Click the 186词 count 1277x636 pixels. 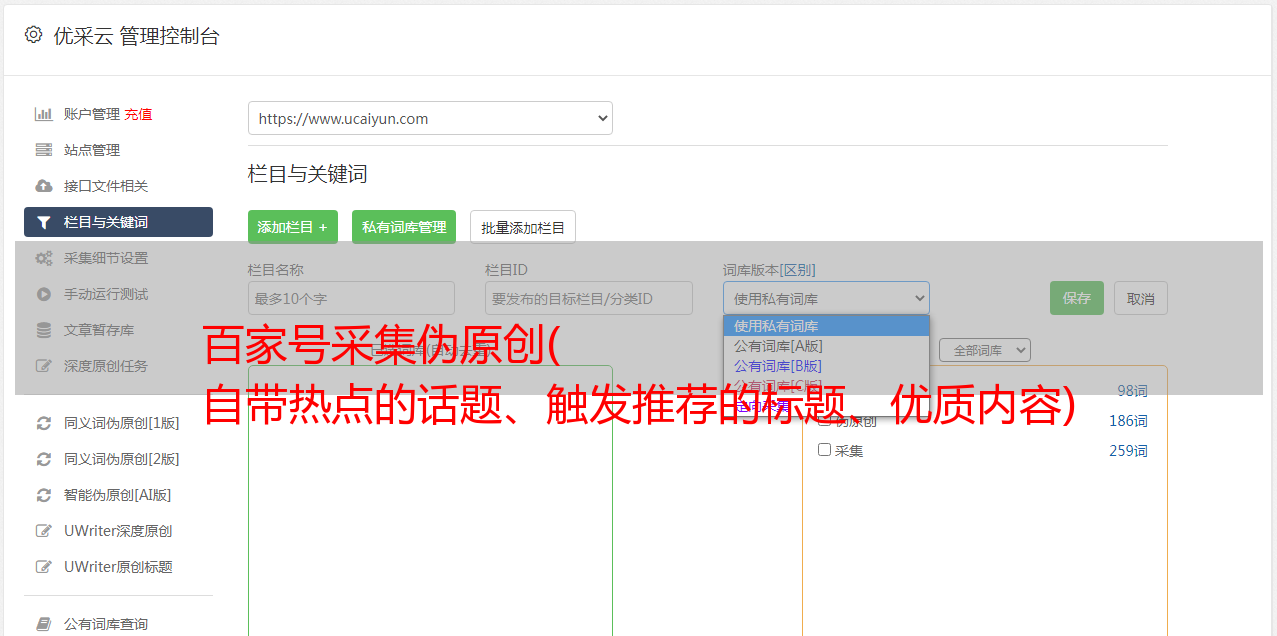[x=1128, y=421]
